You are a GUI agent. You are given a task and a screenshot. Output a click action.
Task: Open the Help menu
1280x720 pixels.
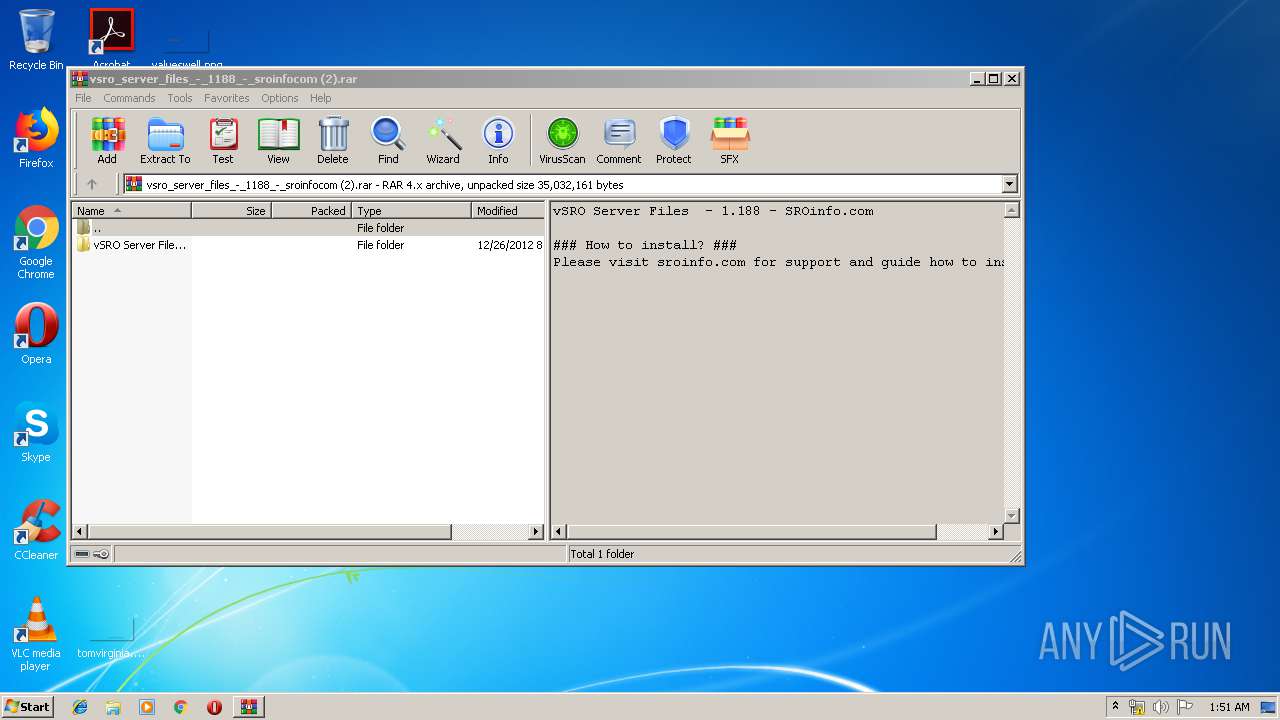point(320,98)
